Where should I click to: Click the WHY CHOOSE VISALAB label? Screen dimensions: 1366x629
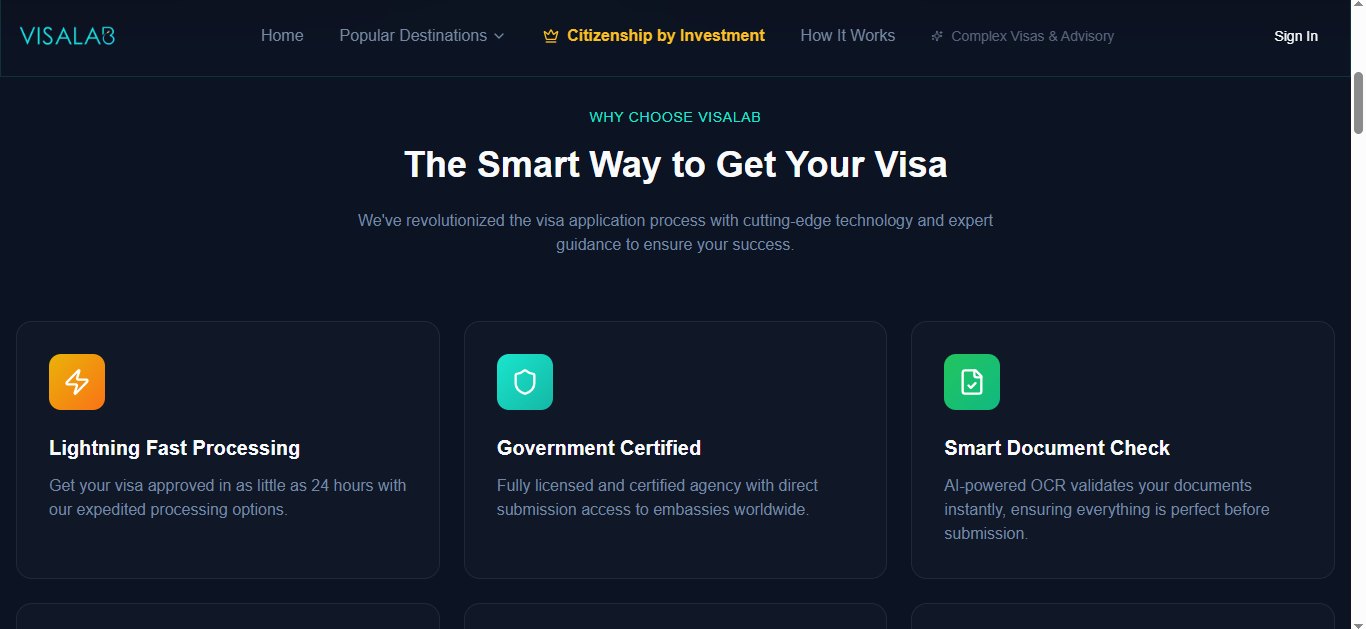point(675,117)
